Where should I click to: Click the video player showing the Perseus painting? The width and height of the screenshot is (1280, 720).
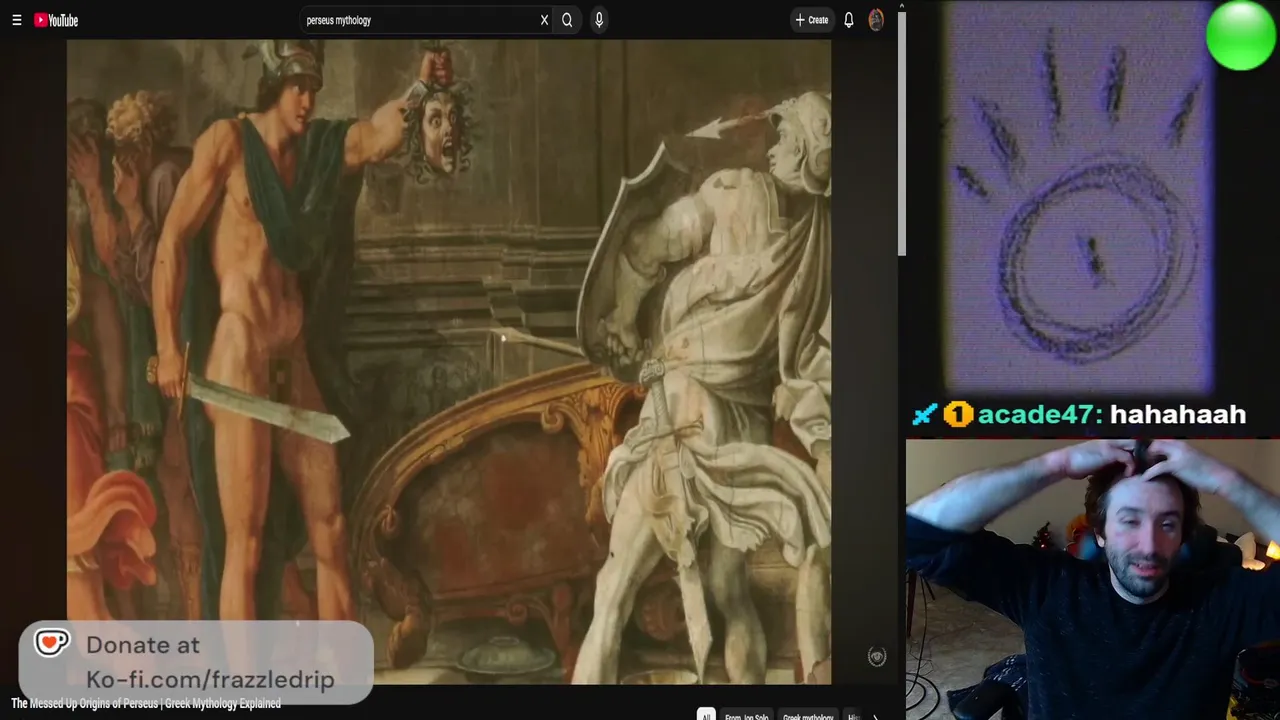coord(449,362)
